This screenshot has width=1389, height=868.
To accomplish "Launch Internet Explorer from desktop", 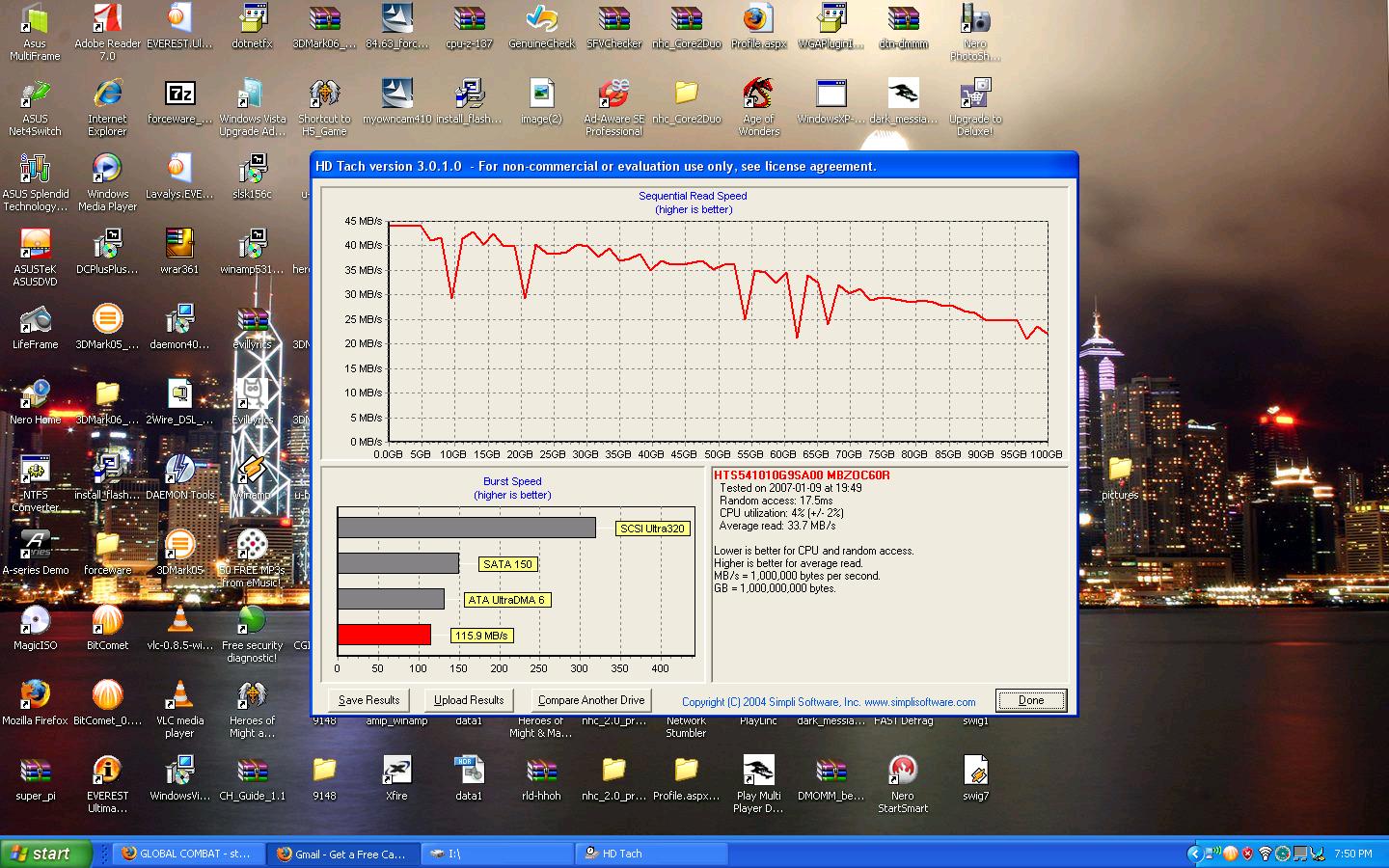I will click(x=107, y=107).
